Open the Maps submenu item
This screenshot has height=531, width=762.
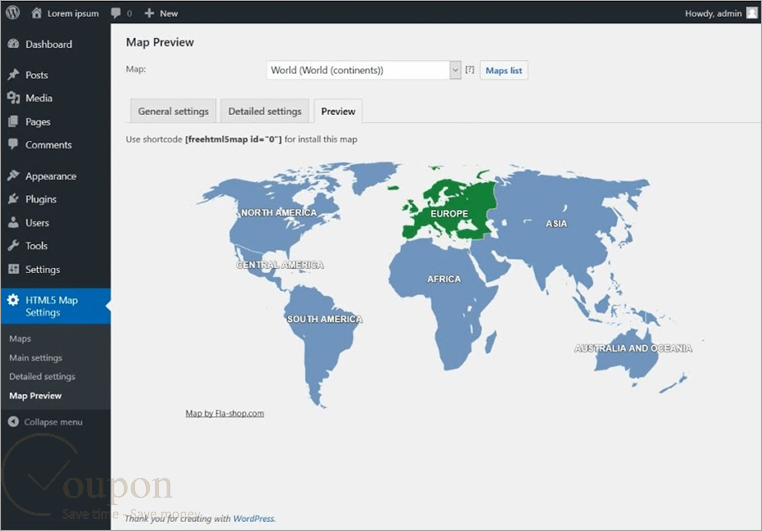(x=20, y=339)
